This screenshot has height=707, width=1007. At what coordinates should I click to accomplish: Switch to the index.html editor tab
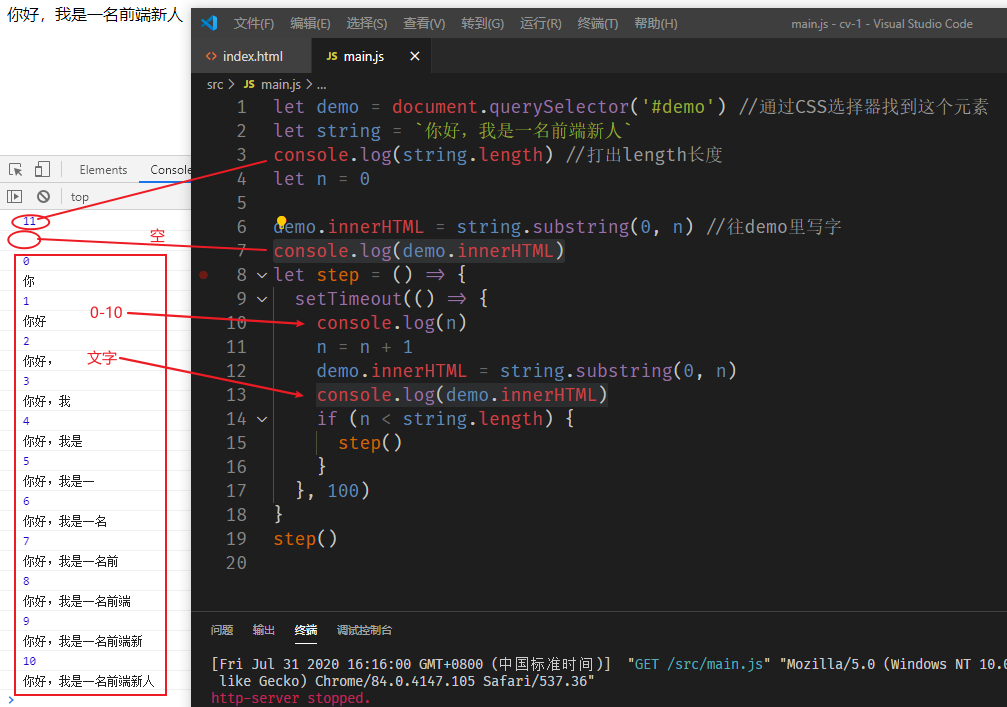click(x=252, y=57)
